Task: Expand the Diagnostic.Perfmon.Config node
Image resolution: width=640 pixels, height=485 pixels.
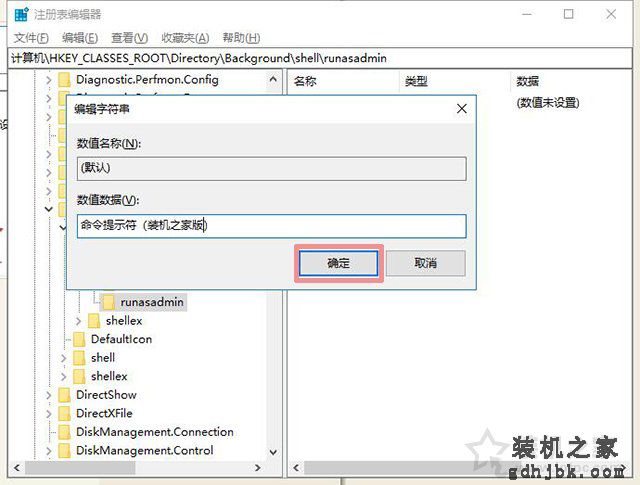Action: (49, 80)
